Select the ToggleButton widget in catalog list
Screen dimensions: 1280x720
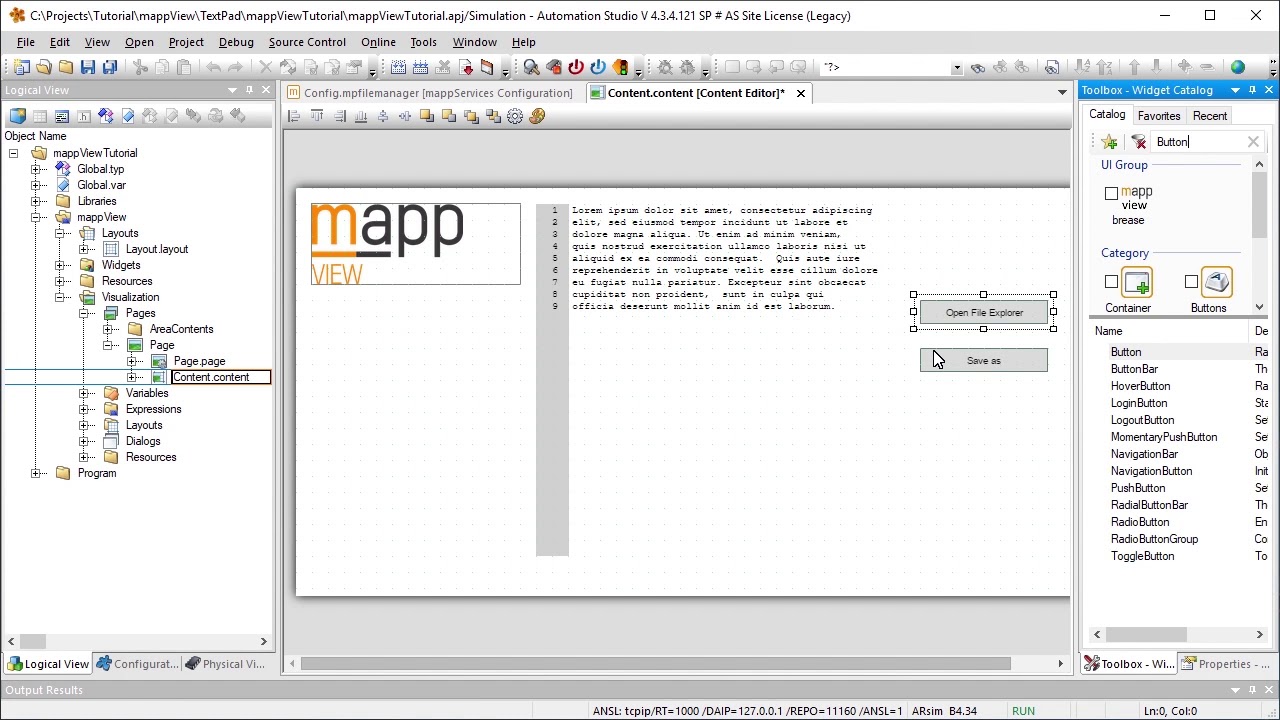[x=1142, y=556]
